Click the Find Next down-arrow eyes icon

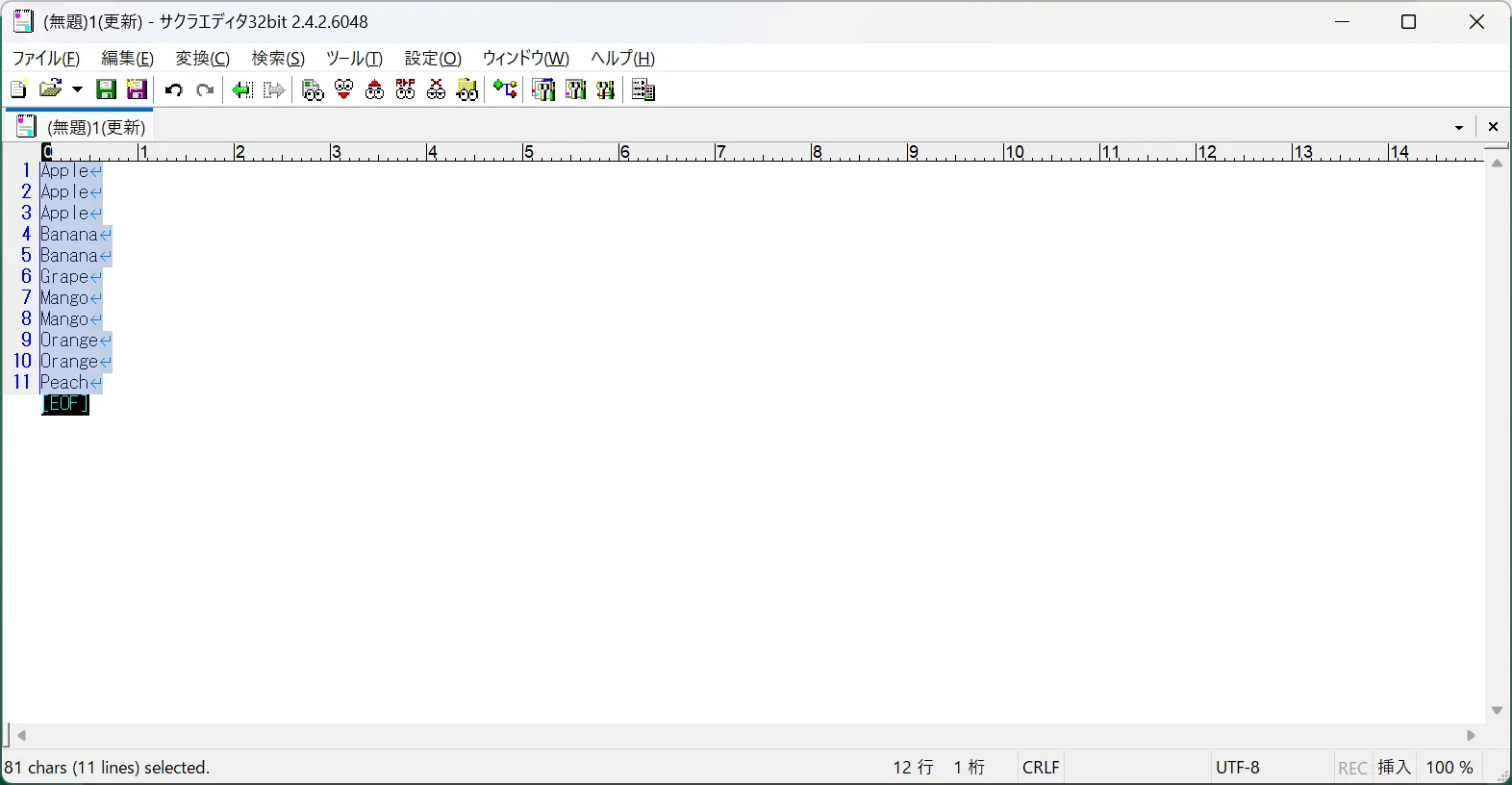(343, 90)
